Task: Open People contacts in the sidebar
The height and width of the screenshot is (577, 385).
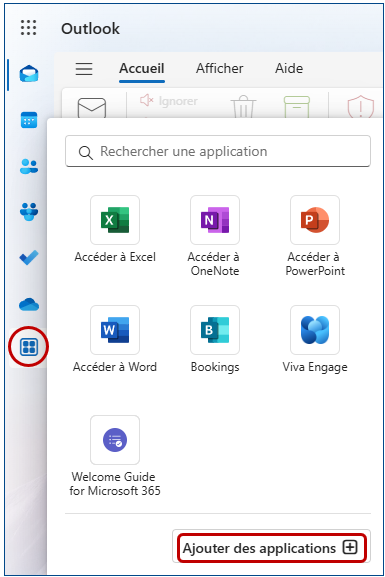Action: (29, 166)
